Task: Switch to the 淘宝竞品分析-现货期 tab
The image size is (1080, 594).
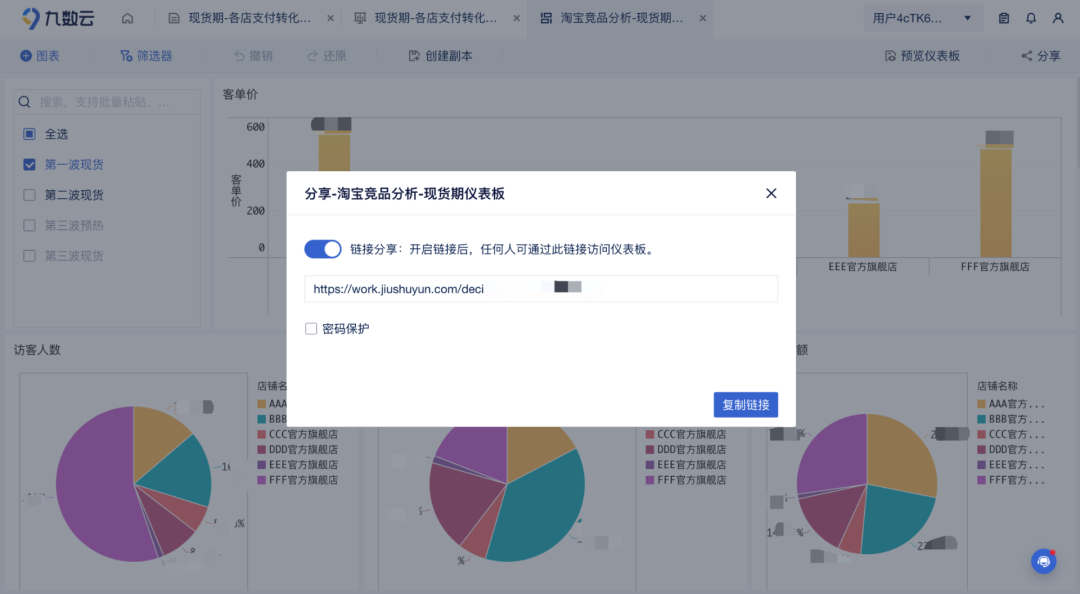Action: 619,17
